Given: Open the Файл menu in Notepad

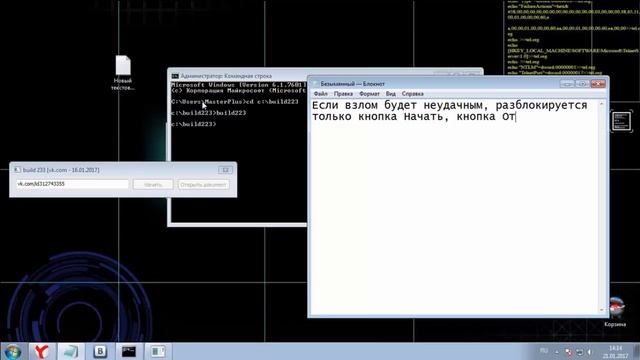Looking at the screenshot, I should [320, 94].
